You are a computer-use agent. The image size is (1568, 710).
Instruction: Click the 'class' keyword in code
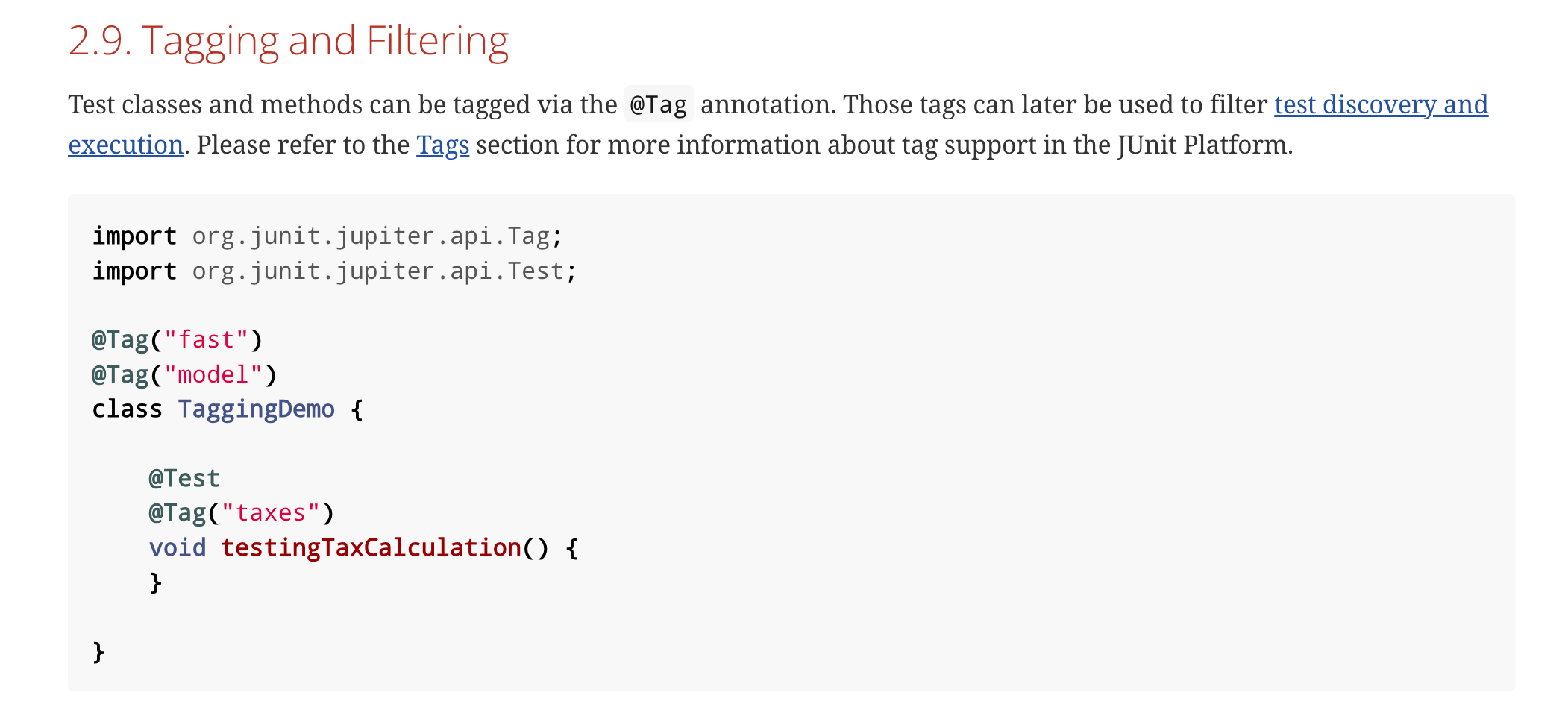127,409
